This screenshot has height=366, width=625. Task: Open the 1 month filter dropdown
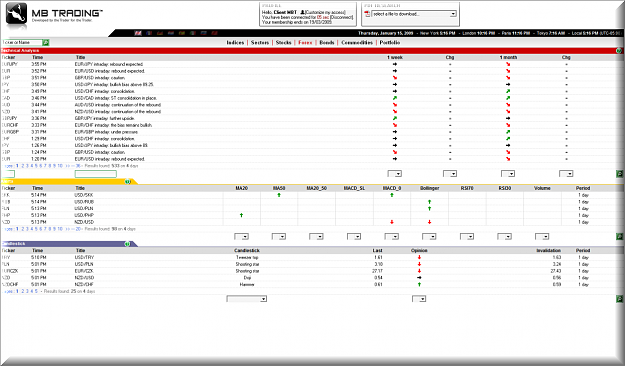(508, 174)
